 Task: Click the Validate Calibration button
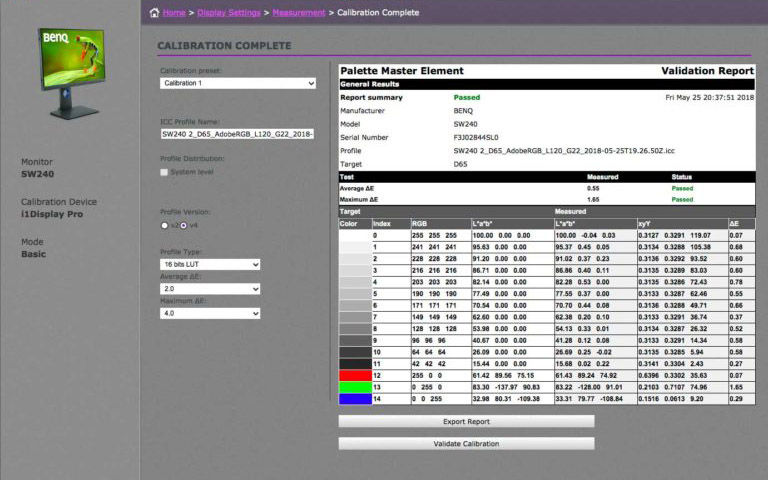pyautogui.click(x=466, y=444)
